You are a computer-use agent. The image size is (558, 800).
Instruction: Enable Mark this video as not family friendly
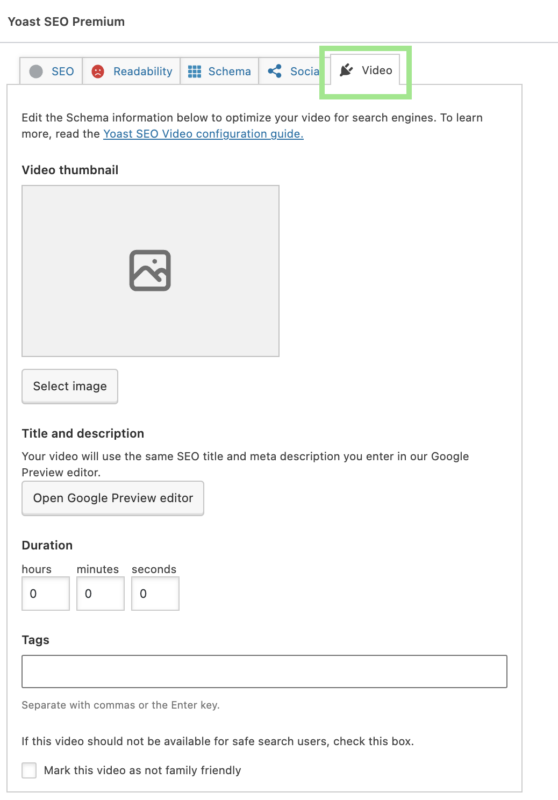click(29, 770)
